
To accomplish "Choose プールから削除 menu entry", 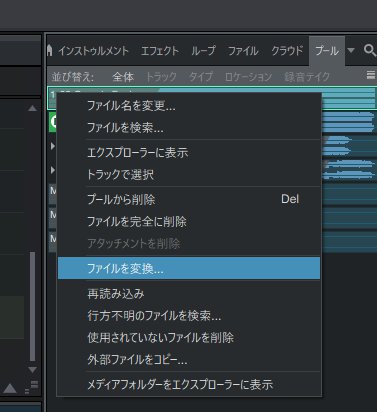I will tap(189, 199).
